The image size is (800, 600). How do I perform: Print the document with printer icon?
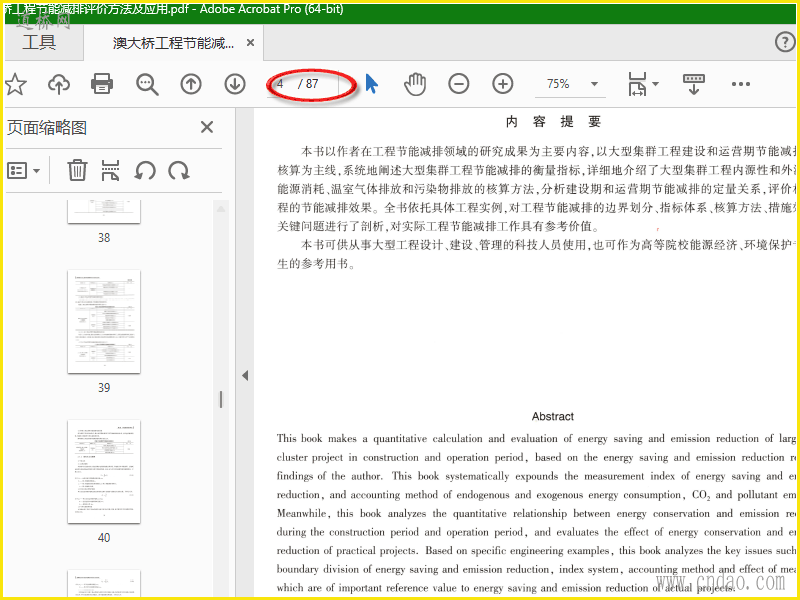click(x=102, y=84)
